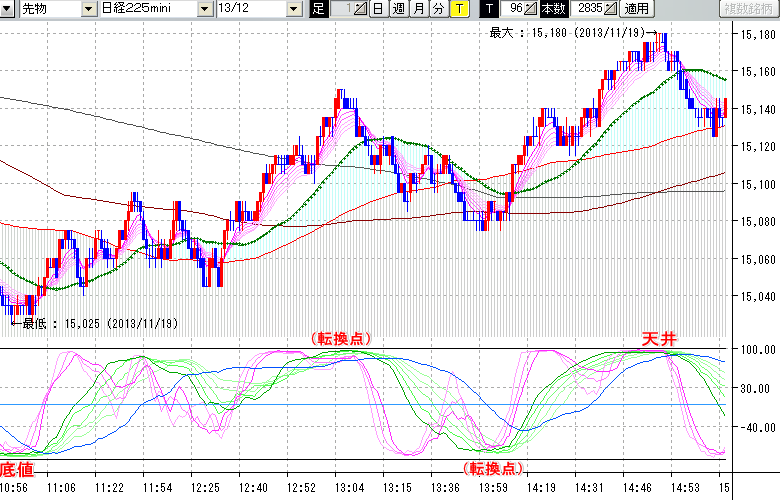
Task: Click the T value field showing 96
Action: point(514,9)
